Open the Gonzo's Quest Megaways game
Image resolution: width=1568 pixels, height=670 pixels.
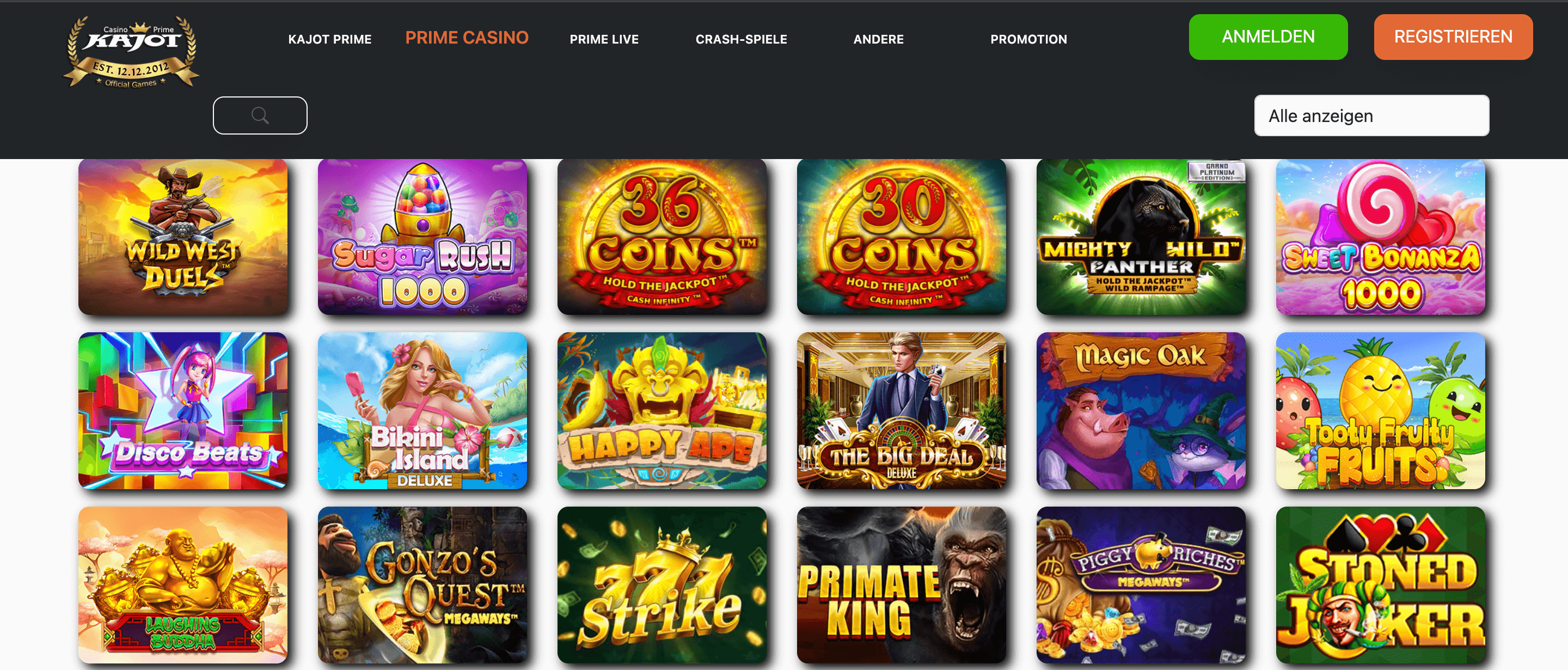pyautogui.click(x=422, y=584)
